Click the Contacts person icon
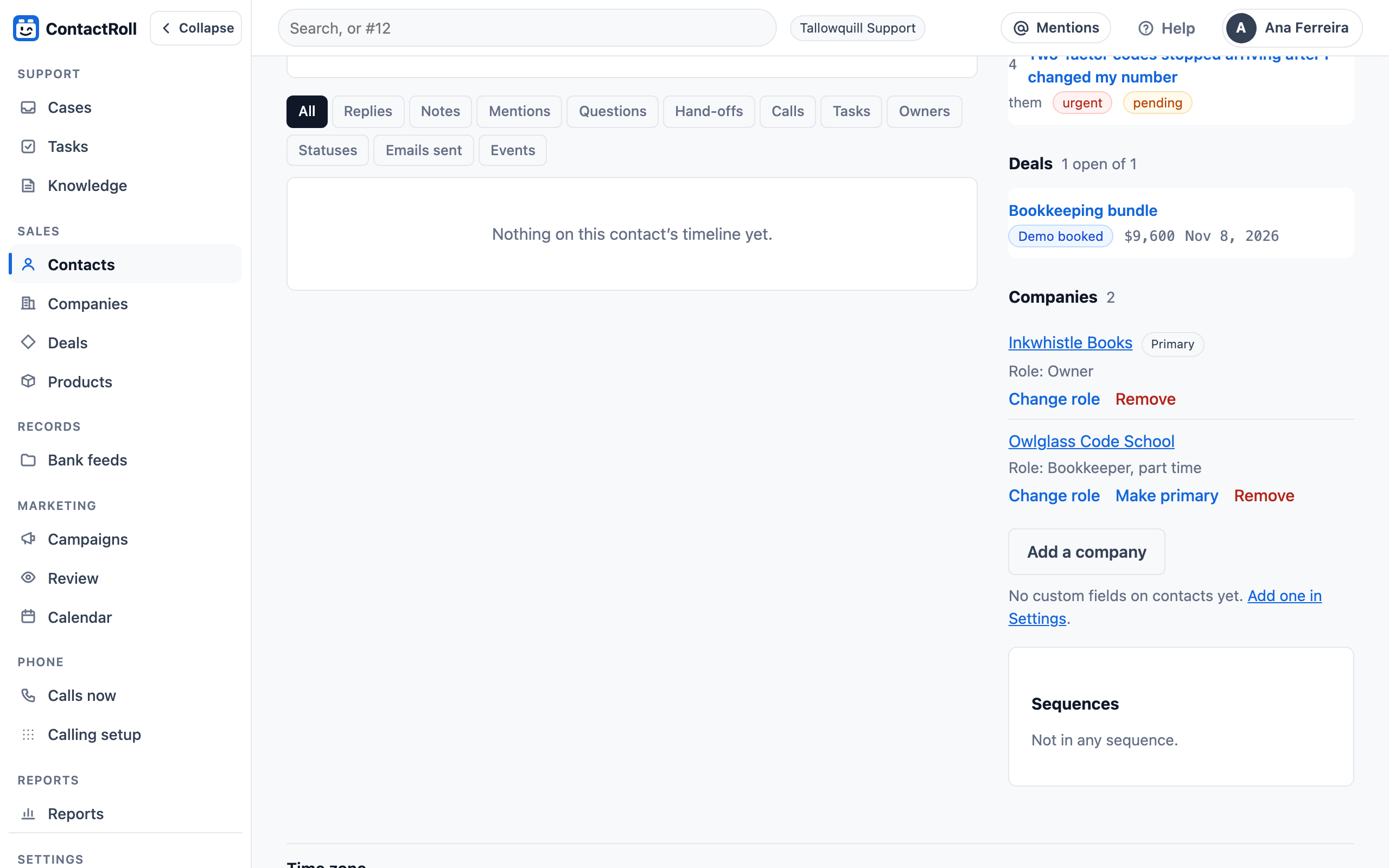Viewport: 1389px width, 868px height. point(28,265)
